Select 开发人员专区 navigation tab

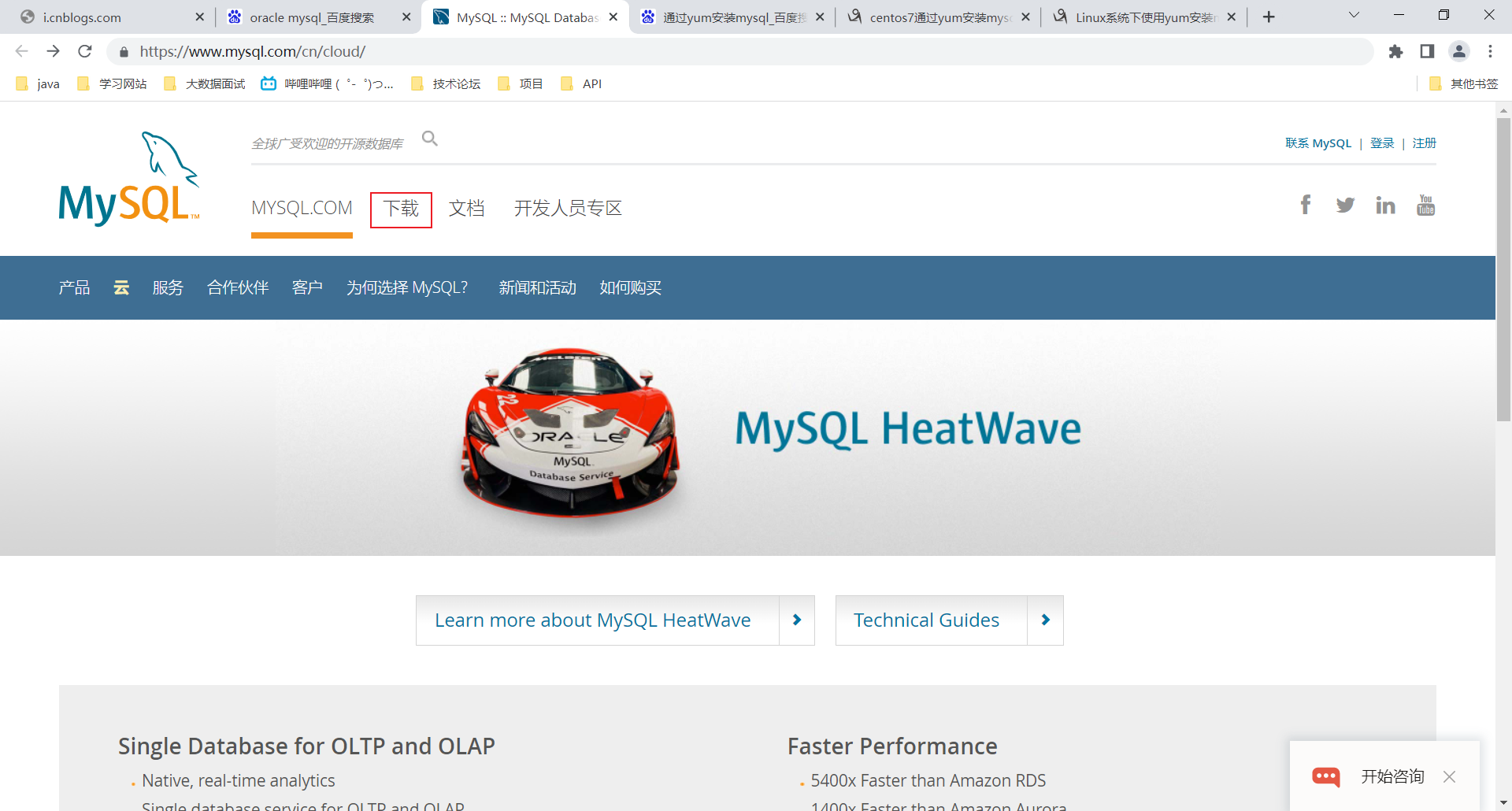tap(569, 208)
